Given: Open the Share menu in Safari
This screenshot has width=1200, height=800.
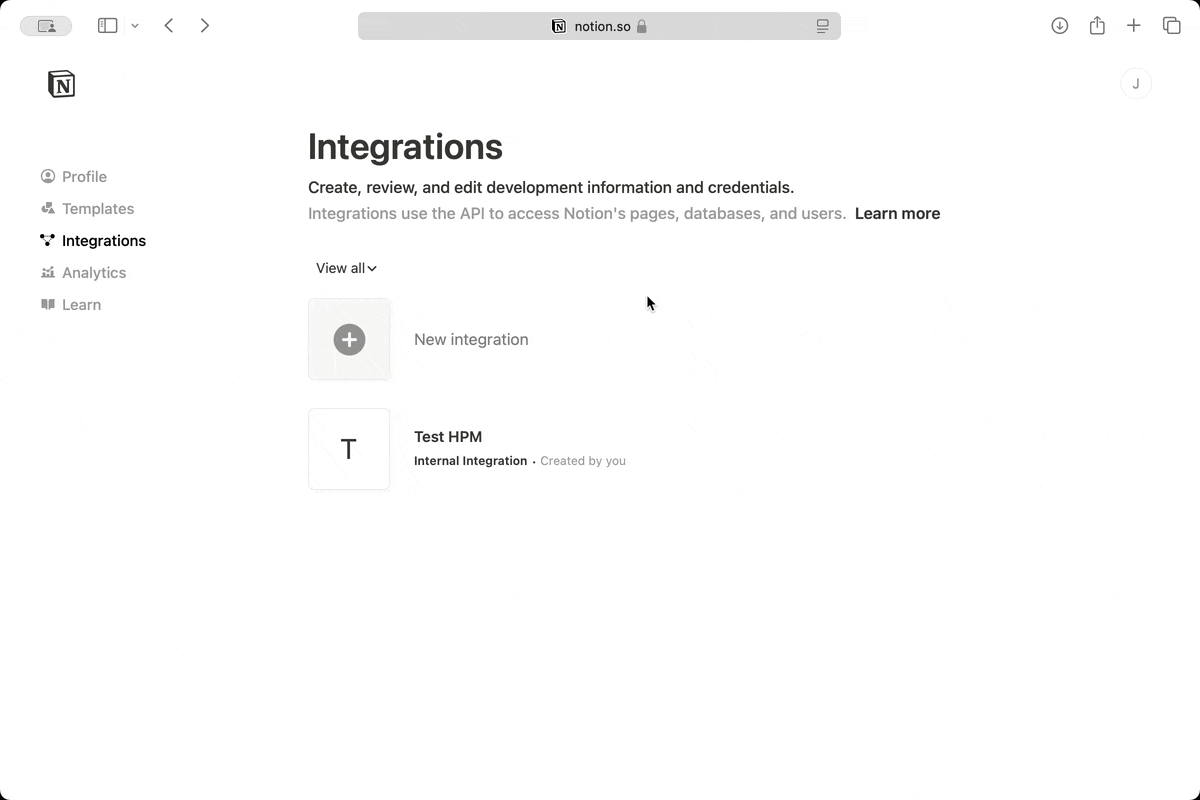Looking at the screenshot, I should 1096,25.
